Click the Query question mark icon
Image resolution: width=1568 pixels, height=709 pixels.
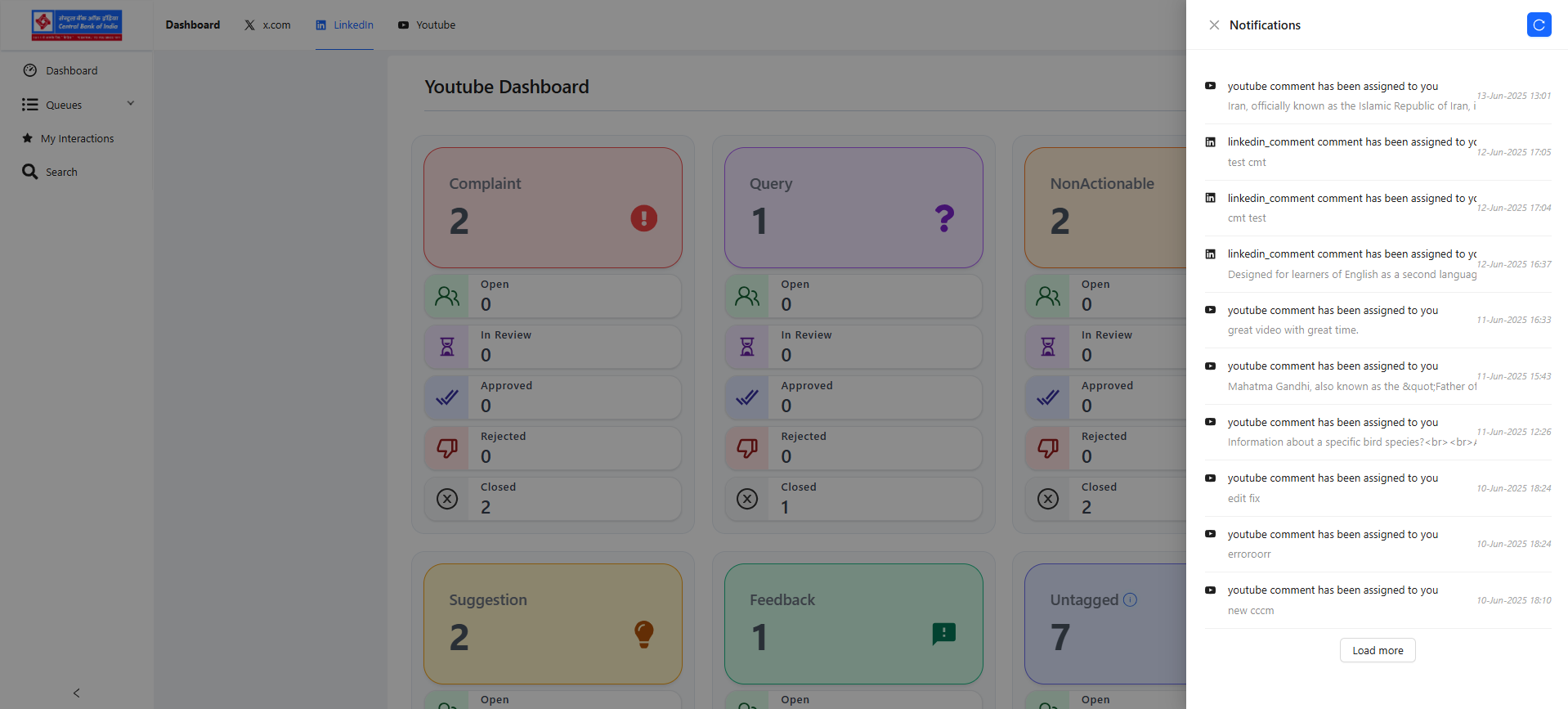(945, 218)
